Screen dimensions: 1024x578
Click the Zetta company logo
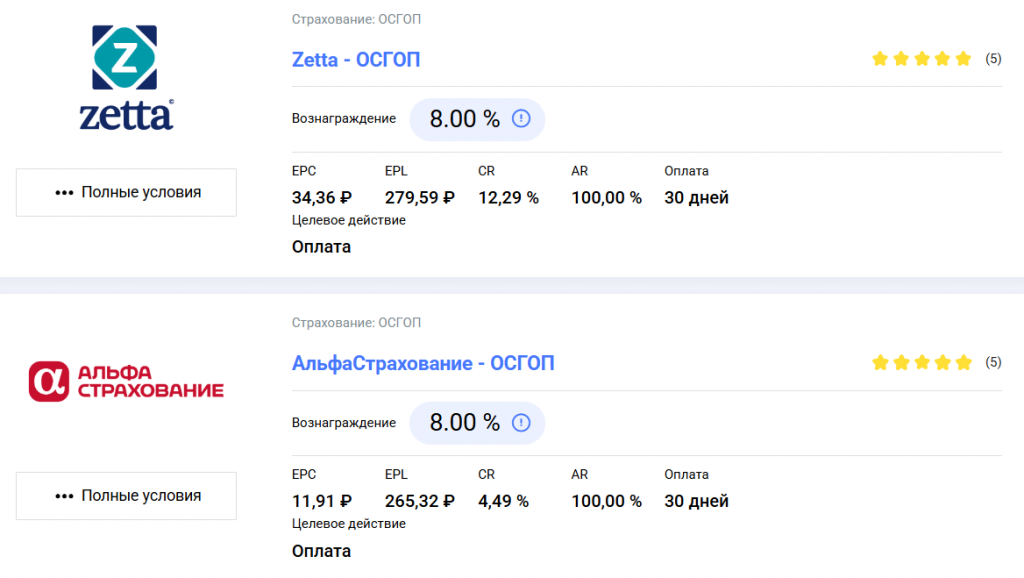click(x=126, y=78)
